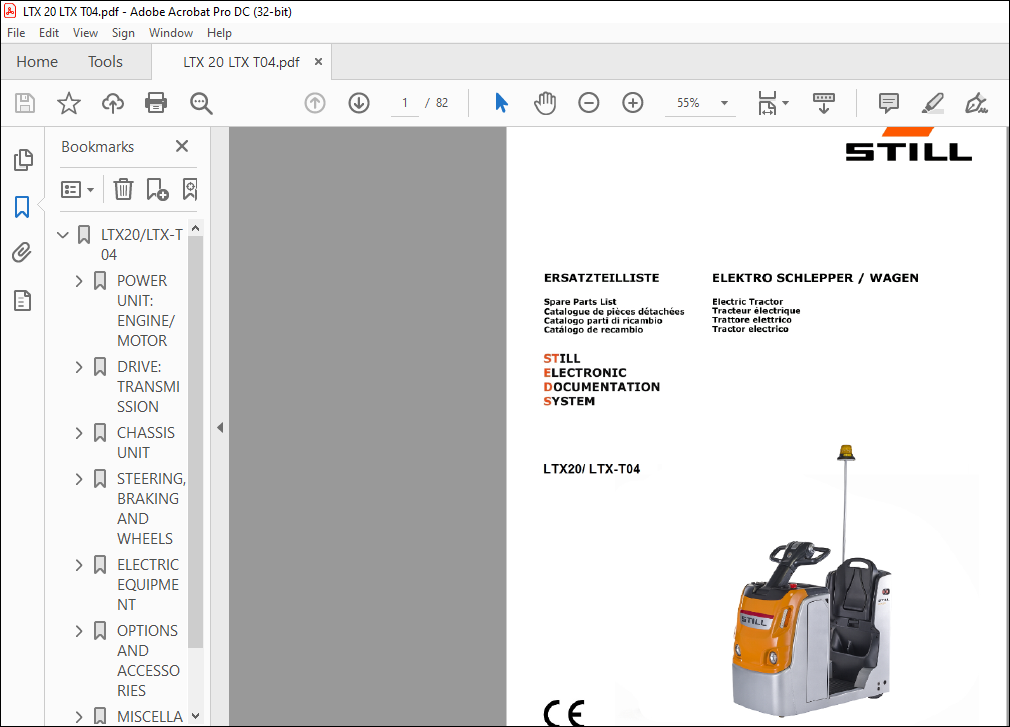Select the ELECTRIC EQUIPMENT bookmark text

[148, 585]
